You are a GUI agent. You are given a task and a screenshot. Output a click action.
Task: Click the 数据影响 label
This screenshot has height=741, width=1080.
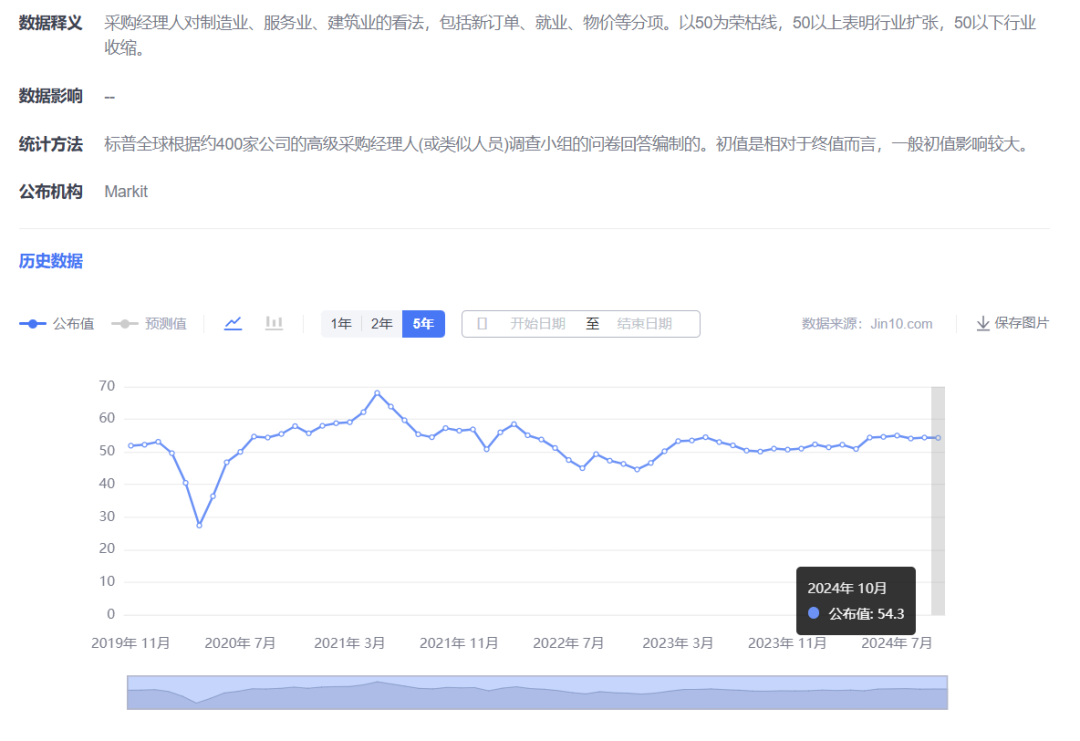point(51,96)
